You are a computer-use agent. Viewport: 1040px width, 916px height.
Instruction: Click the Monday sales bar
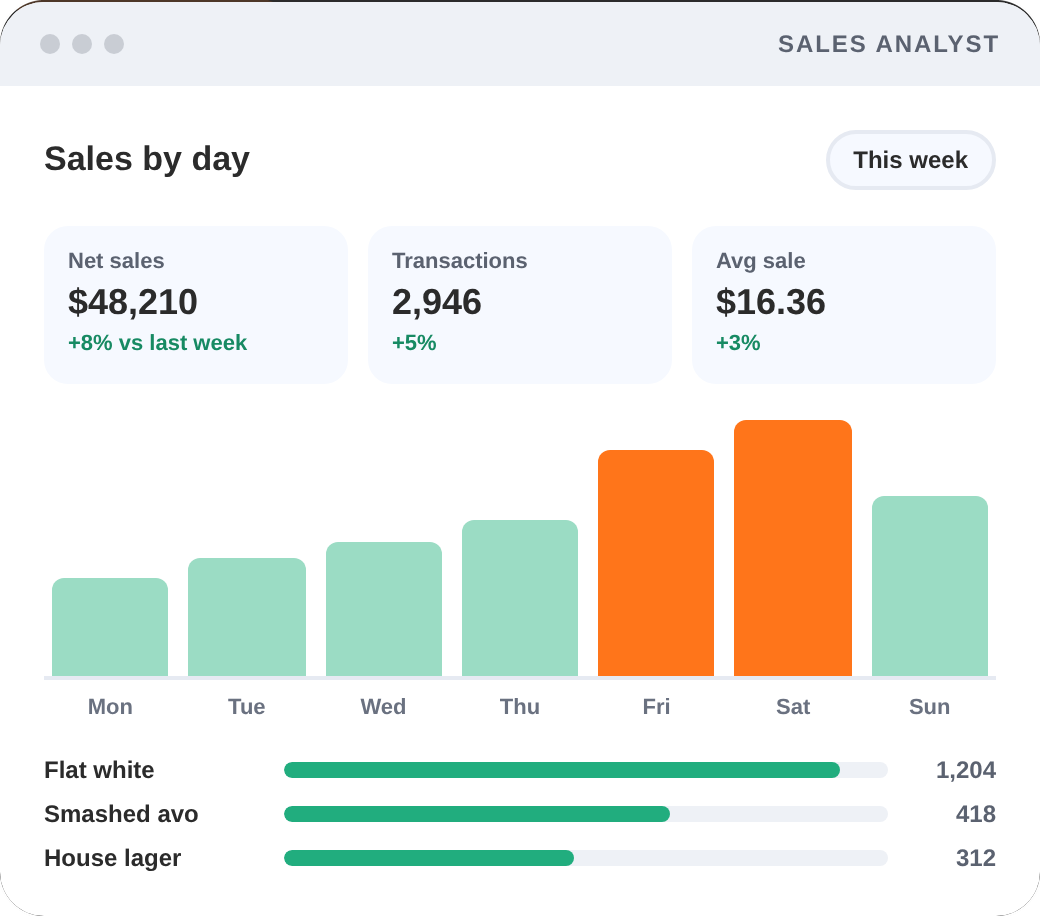pos(110,627)
